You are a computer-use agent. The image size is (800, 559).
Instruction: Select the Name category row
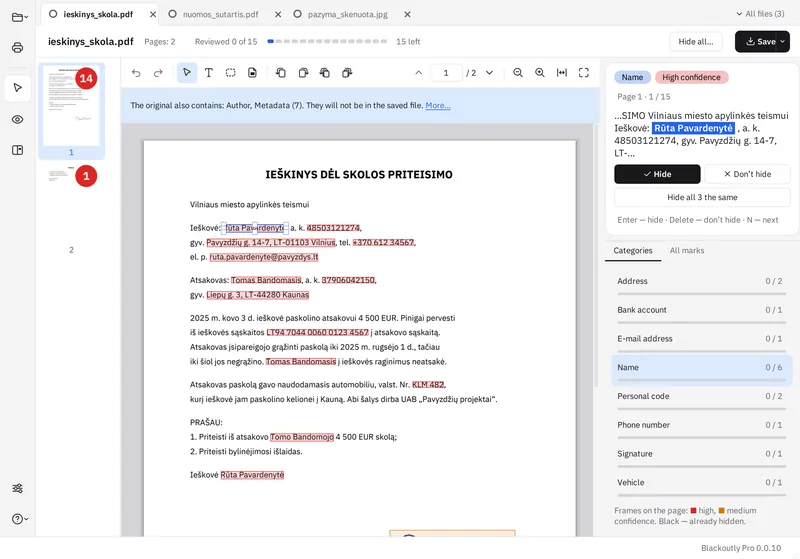702,369
